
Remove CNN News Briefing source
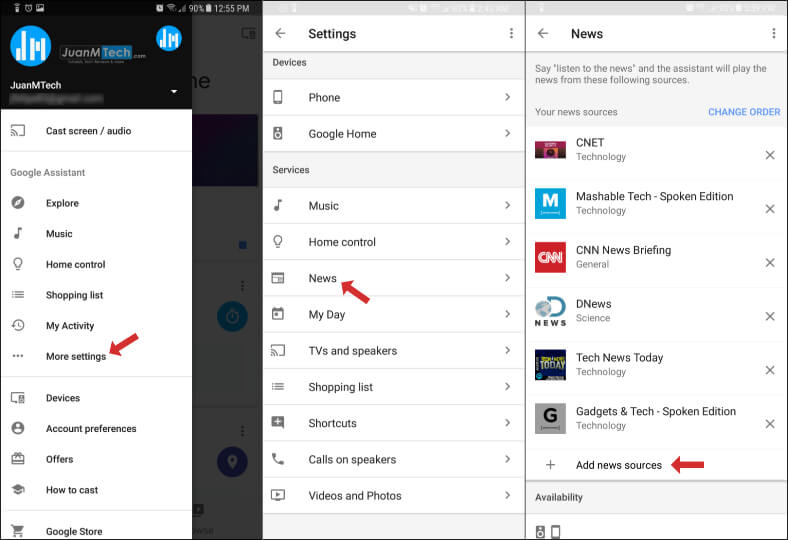point(770,263)
